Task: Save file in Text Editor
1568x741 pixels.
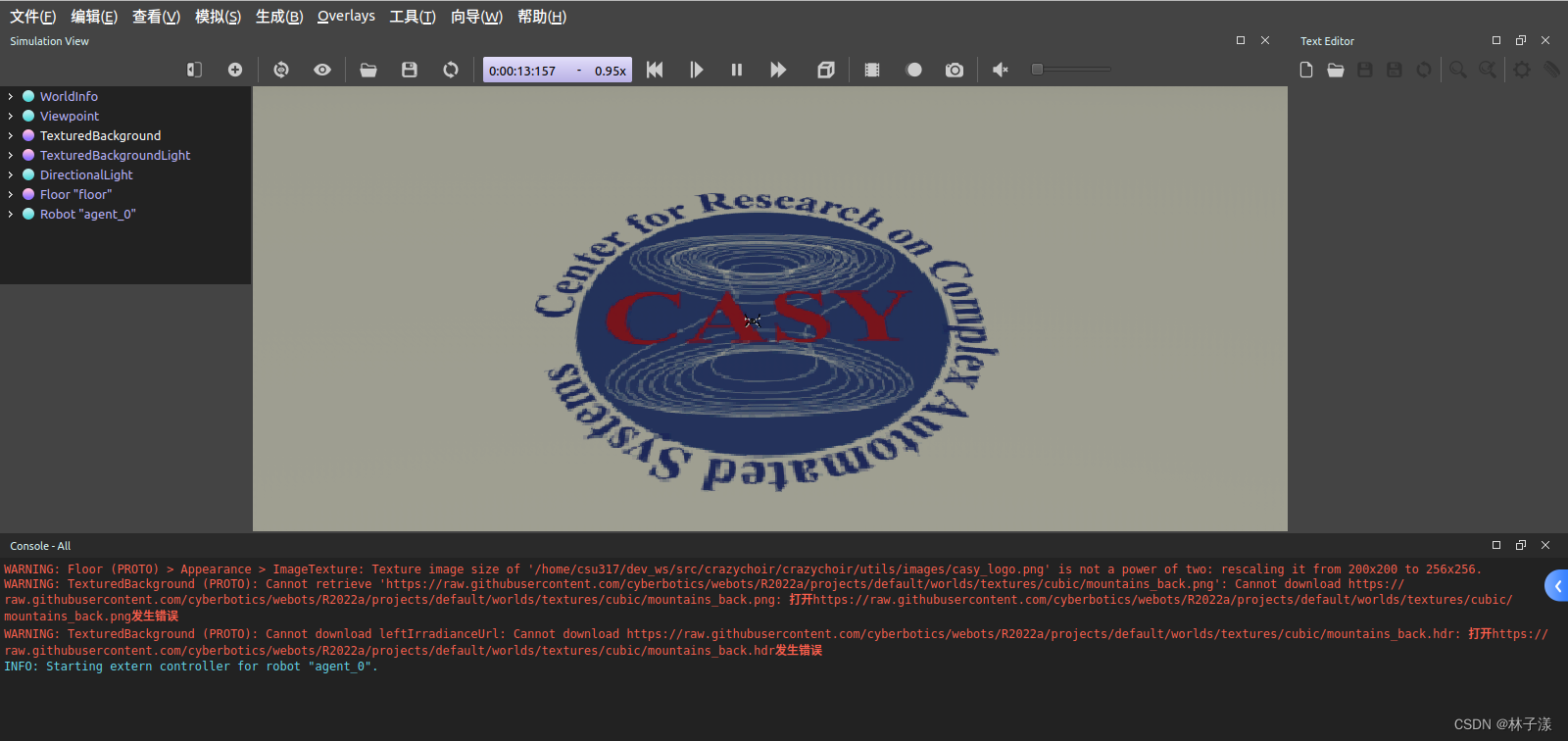Action: point(1365,70)
